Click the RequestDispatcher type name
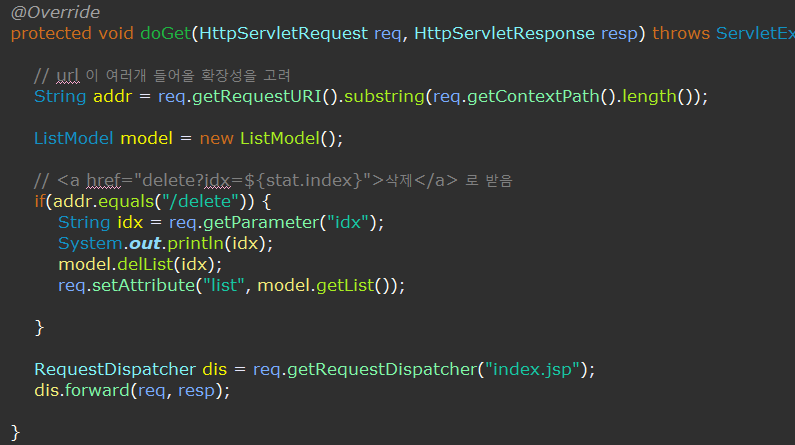 coord(115,369)
